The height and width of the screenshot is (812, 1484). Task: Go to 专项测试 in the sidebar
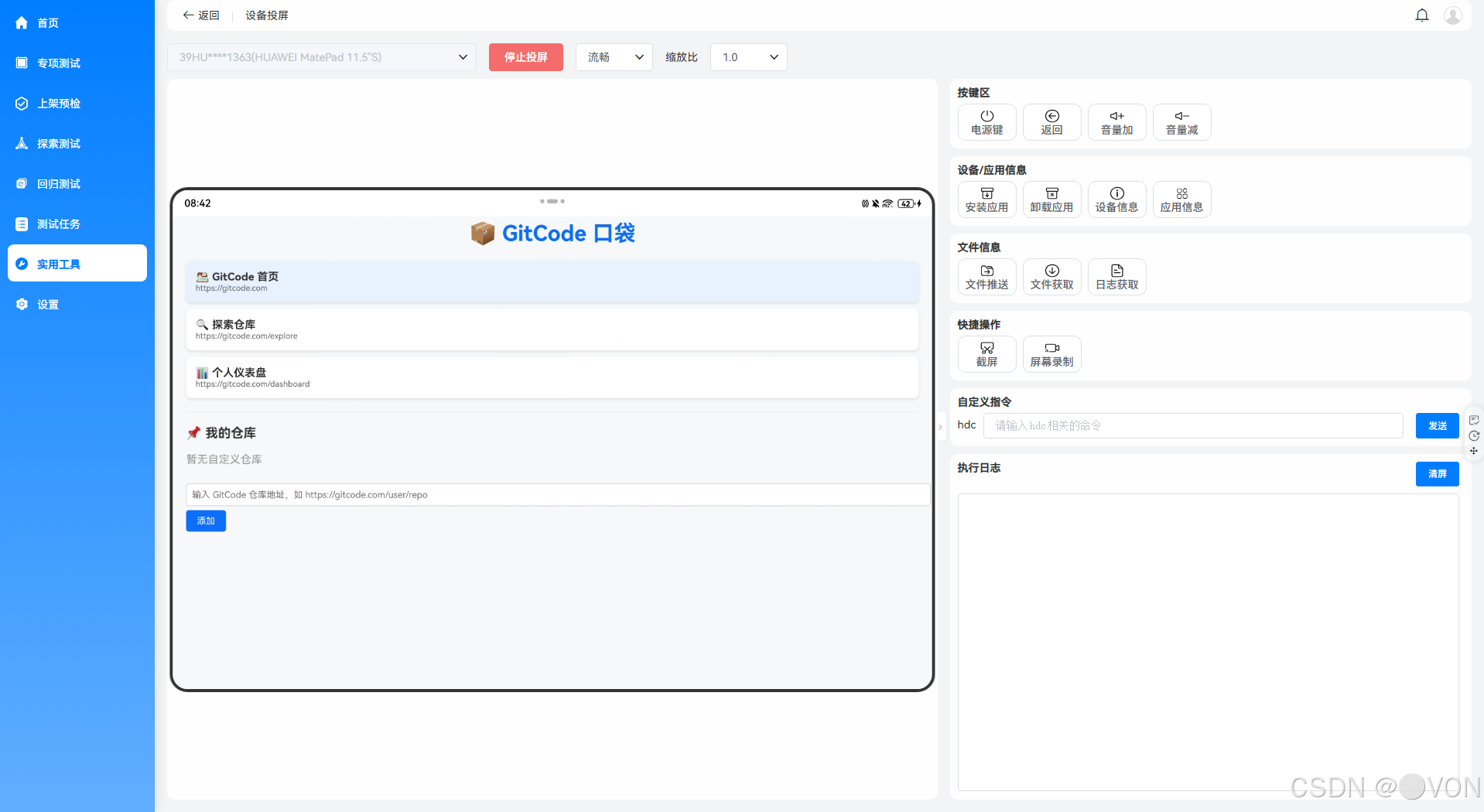(77, 63)
